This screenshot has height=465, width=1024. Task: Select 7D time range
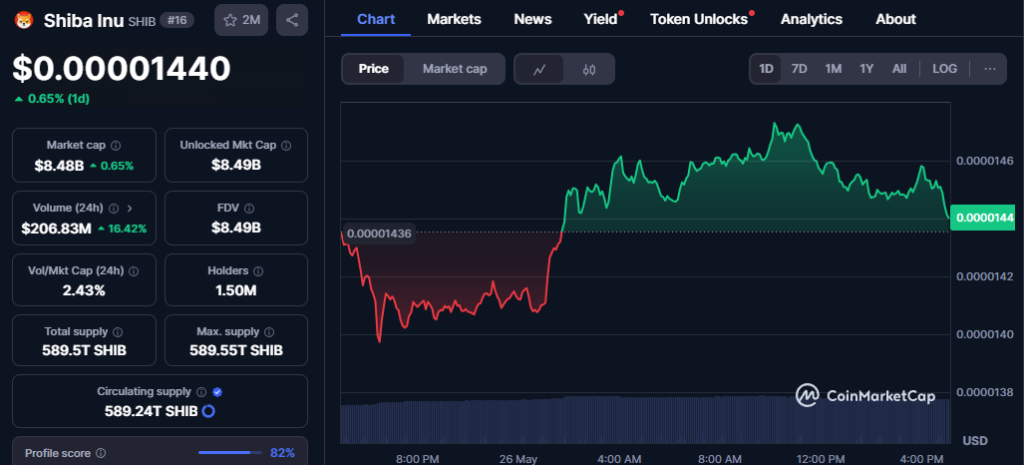pyautogui.click(x=799, y=69)
